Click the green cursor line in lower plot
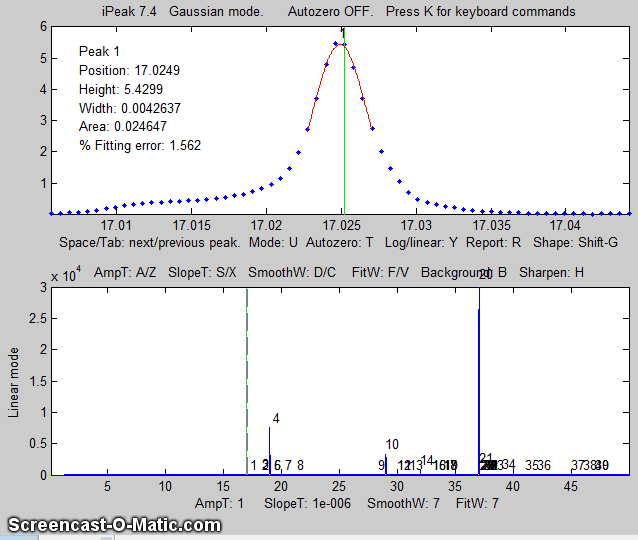Viewport: 638px width, 540px height. coord(247,380)
